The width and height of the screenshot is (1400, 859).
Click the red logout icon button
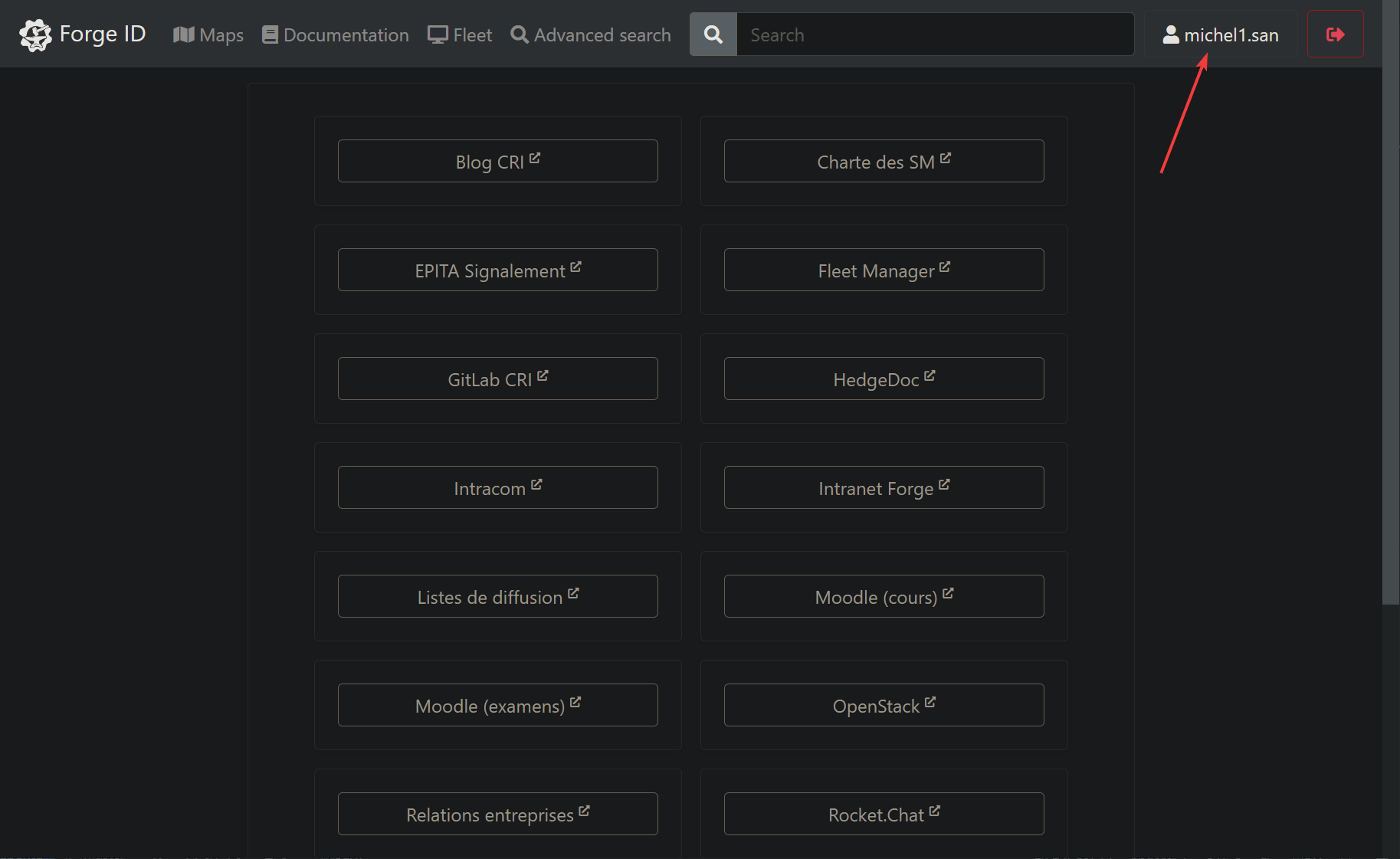1335,34
